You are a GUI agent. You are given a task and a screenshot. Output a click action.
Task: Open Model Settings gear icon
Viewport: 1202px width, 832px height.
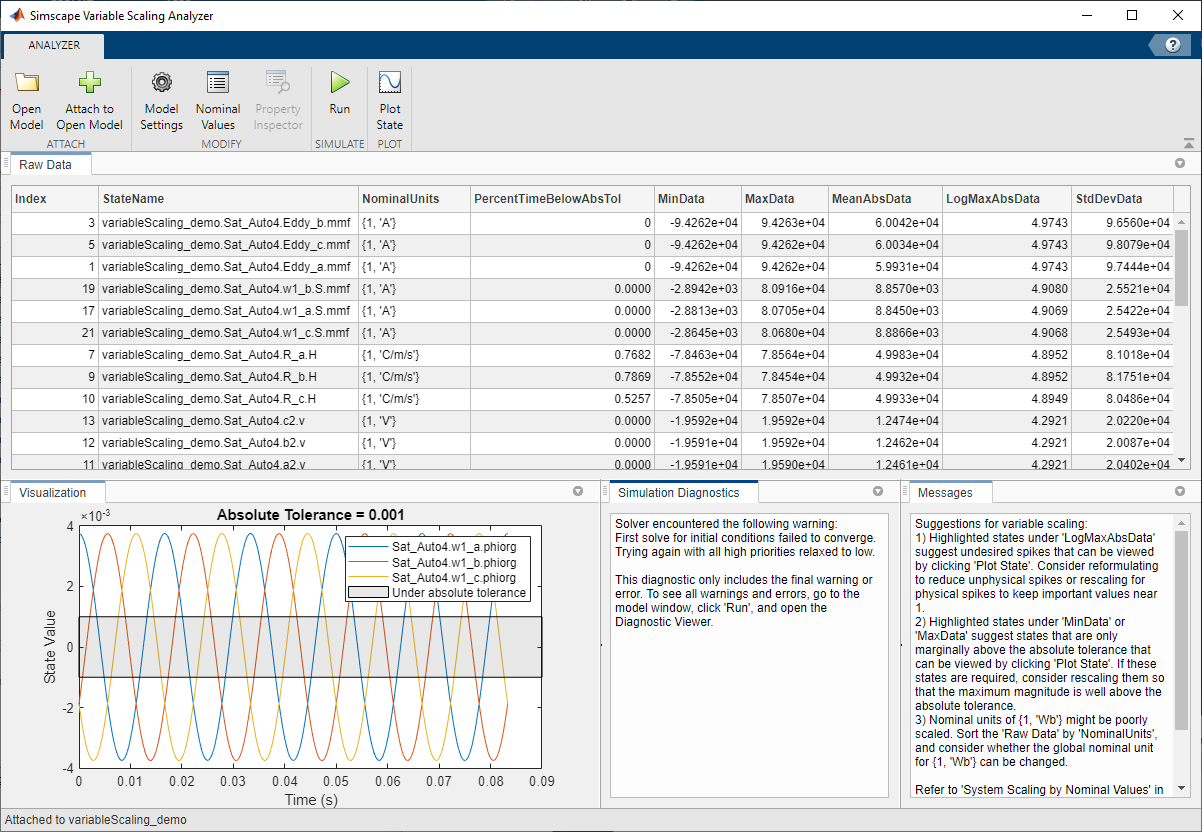161,84
